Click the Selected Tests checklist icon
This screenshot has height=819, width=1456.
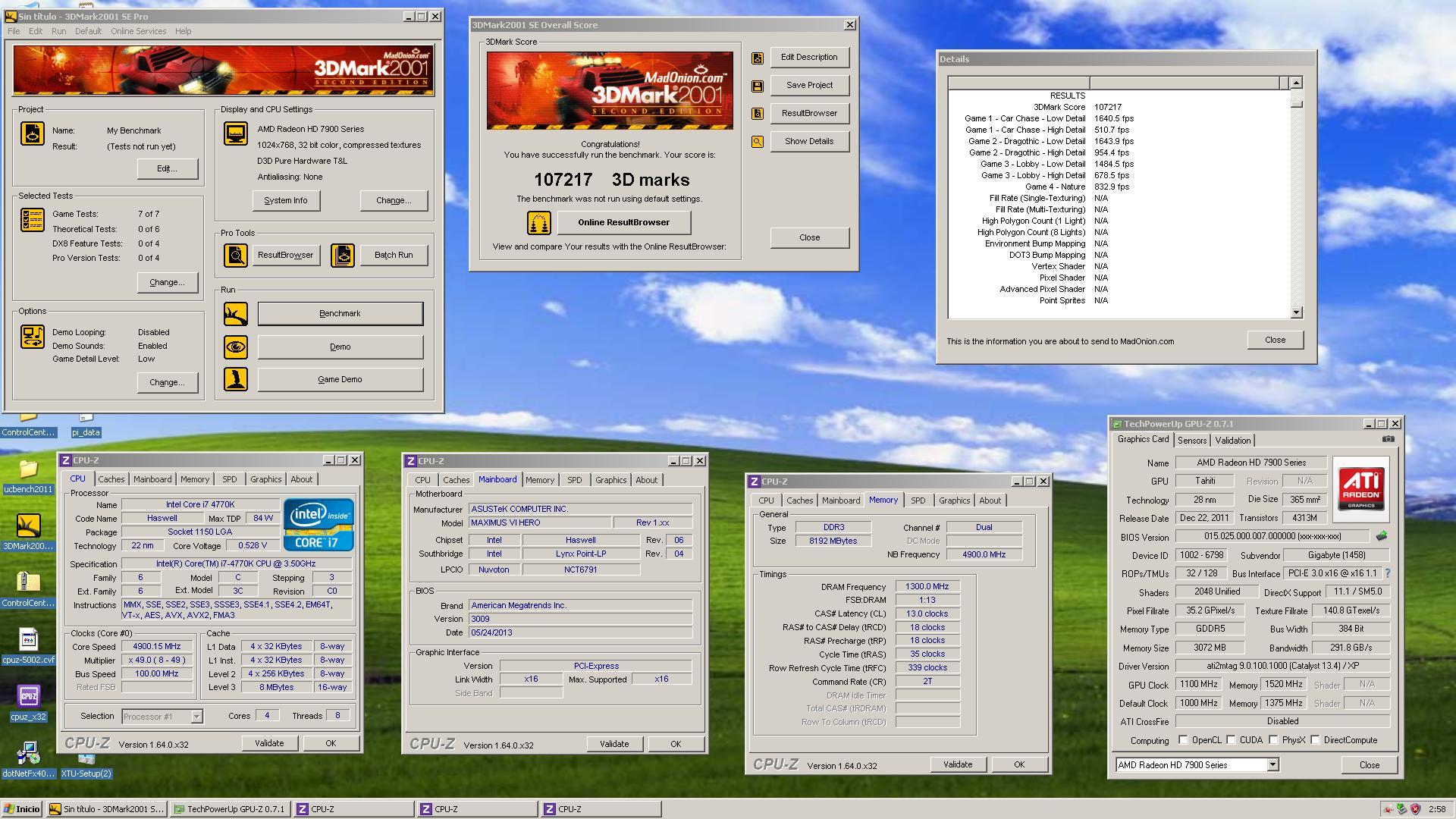33,220
